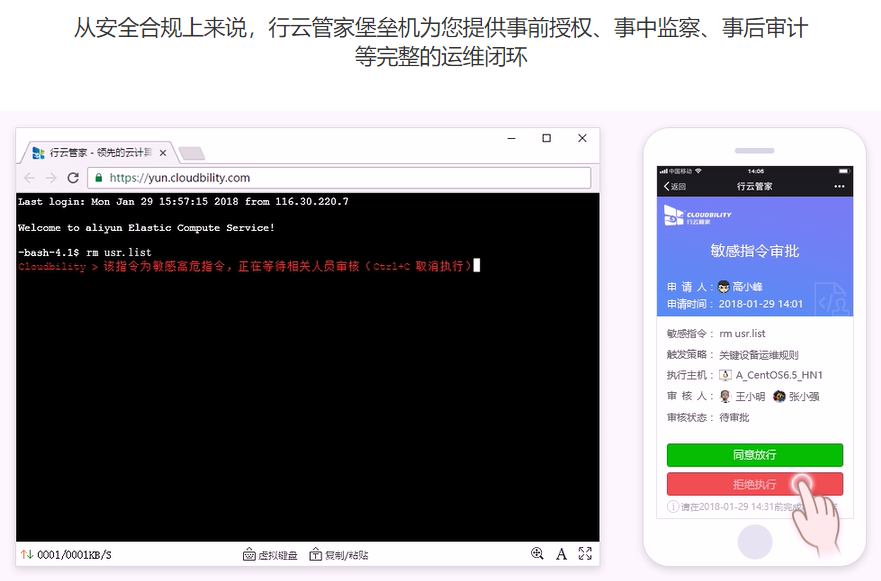Click the 'Welcome to aliyun' terminal line

click(146, 228)
